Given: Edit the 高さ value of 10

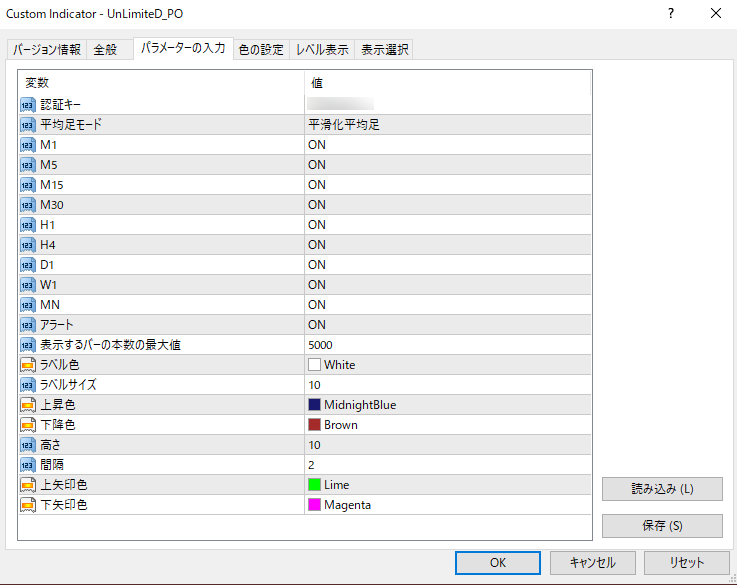Looking at the screenshot, I should click(447, 445).
